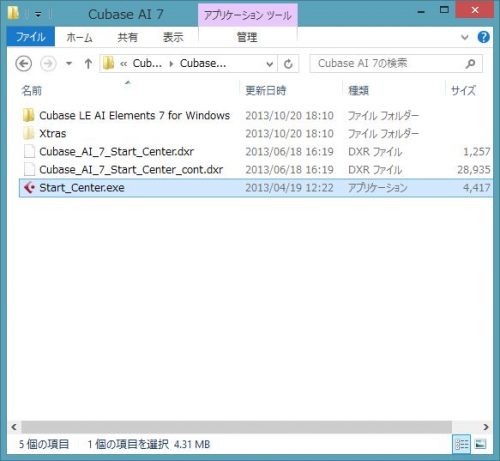Open the quick access toolbar customize dropdown
Screen dimensions: 500x461
point(38,14)
